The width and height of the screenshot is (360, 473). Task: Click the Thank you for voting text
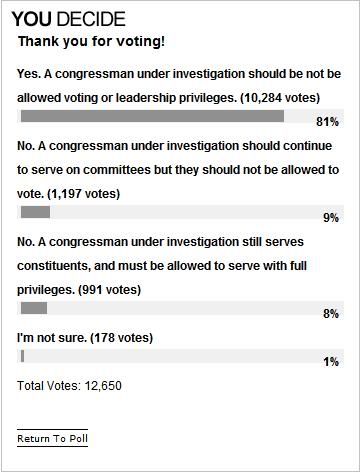[91, 41]
